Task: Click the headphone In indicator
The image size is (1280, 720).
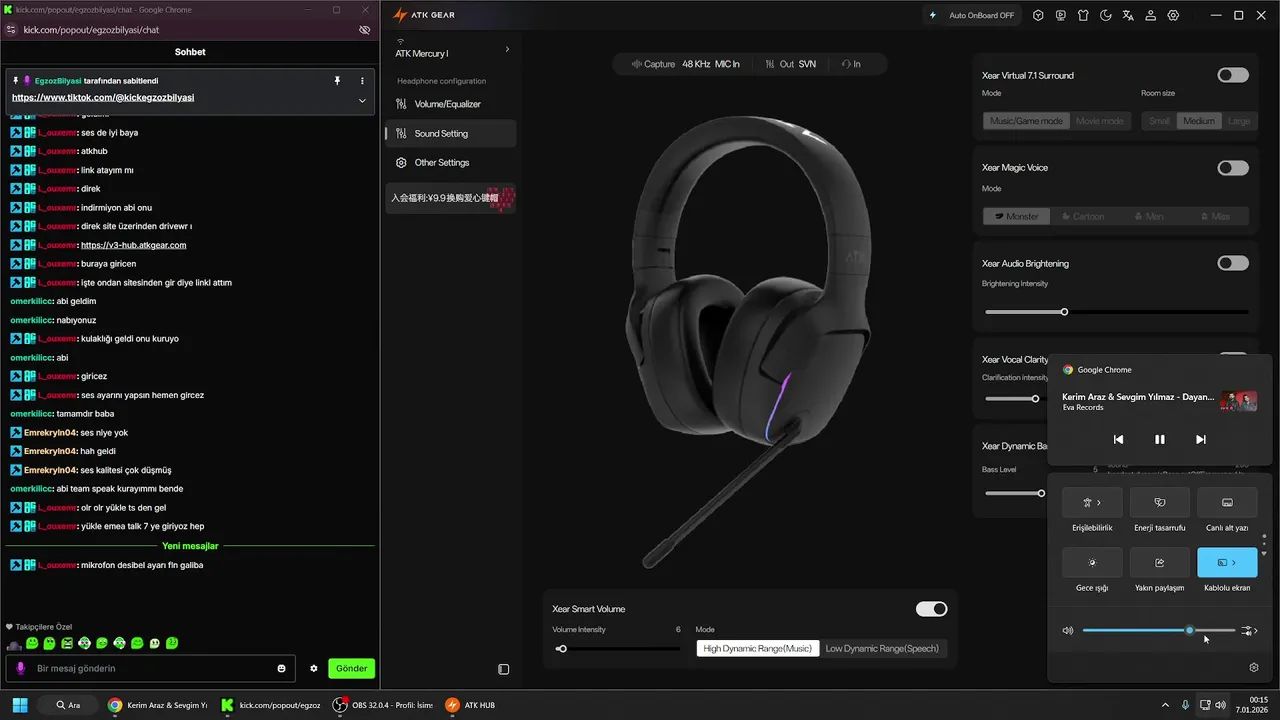Action: (x=851, y=64)
